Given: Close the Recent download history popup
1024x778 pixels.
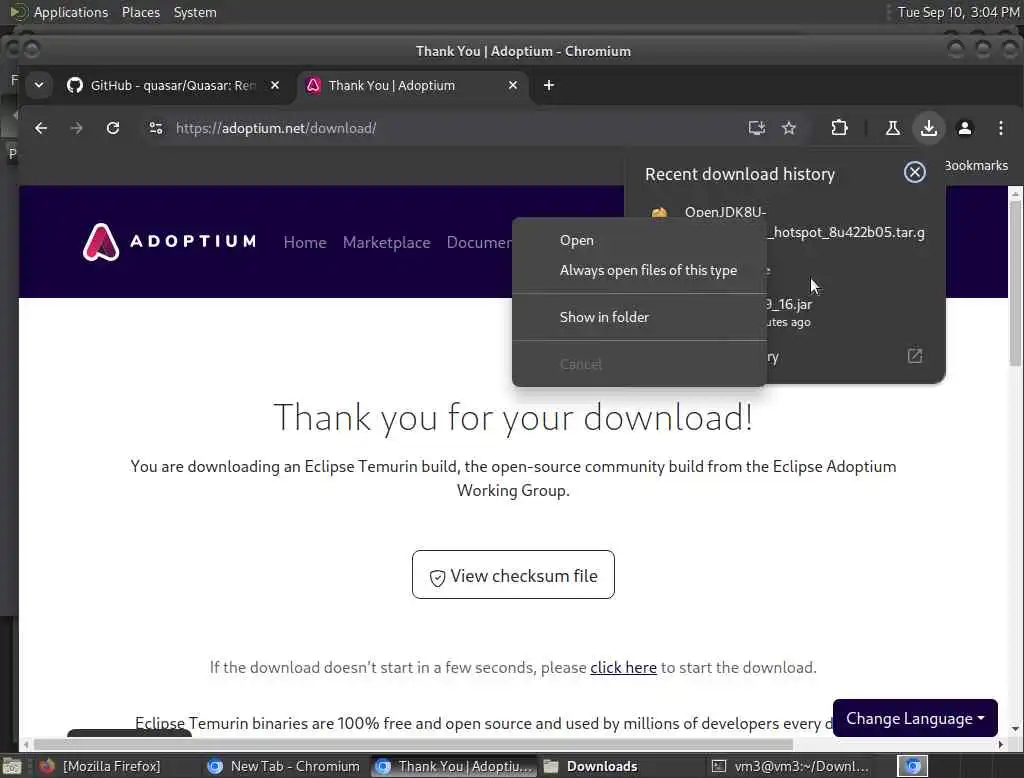Looking at the screenshot, I should (x=914, y=172).
